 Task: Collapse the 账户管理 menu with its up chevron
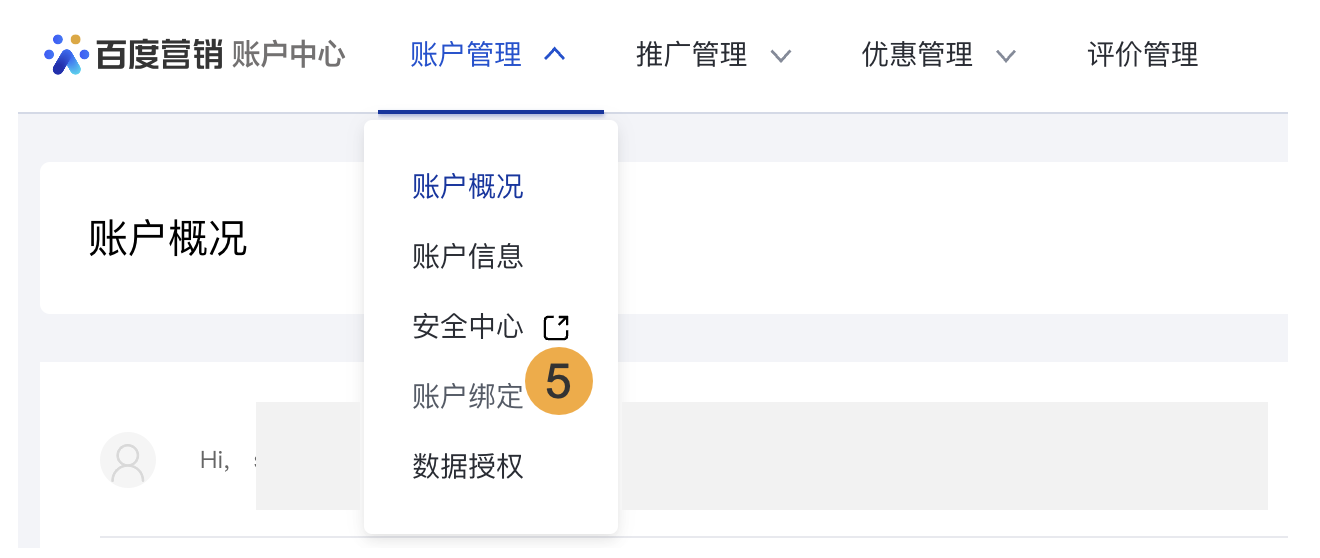click(554, 54)
